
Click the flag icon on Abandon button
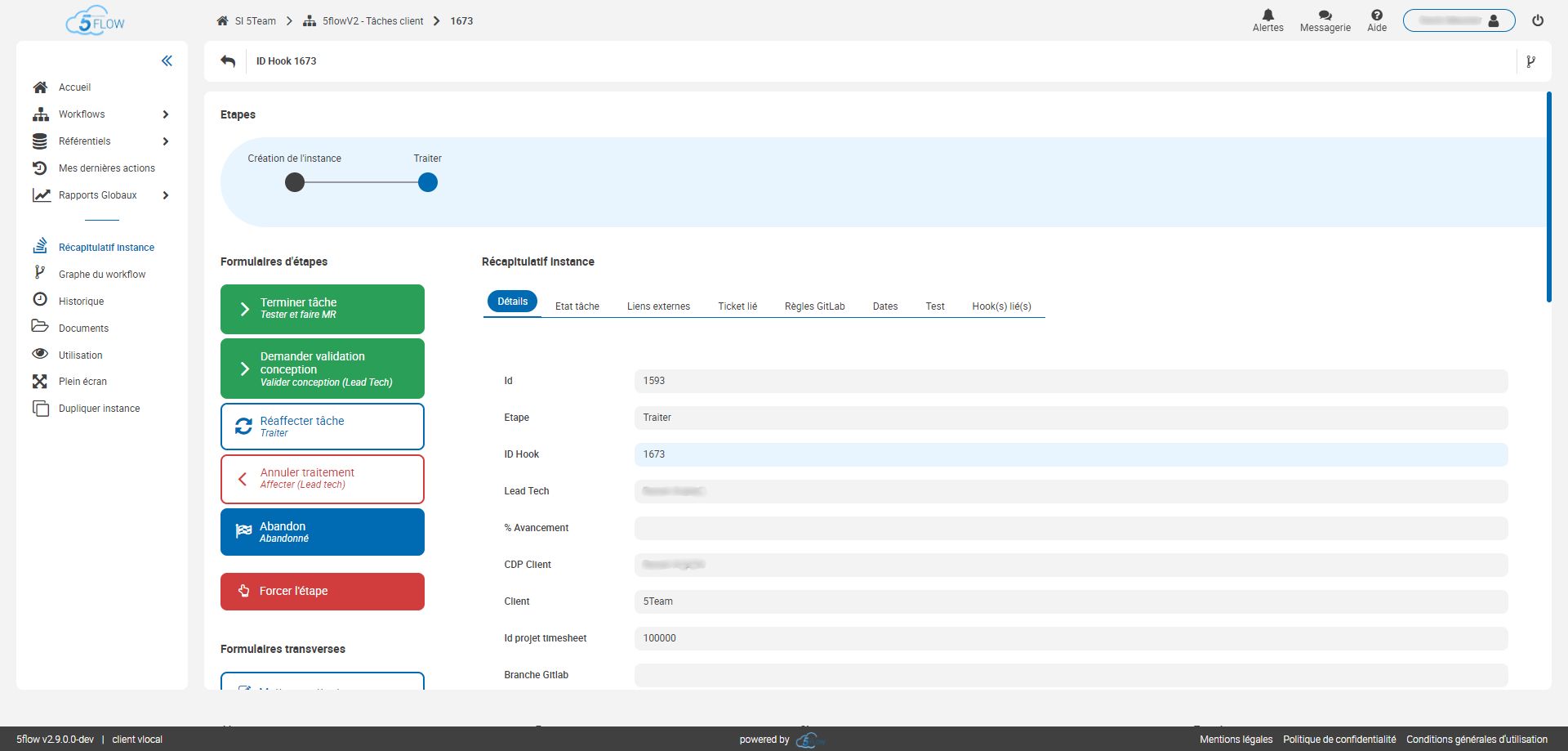[243, 531]
